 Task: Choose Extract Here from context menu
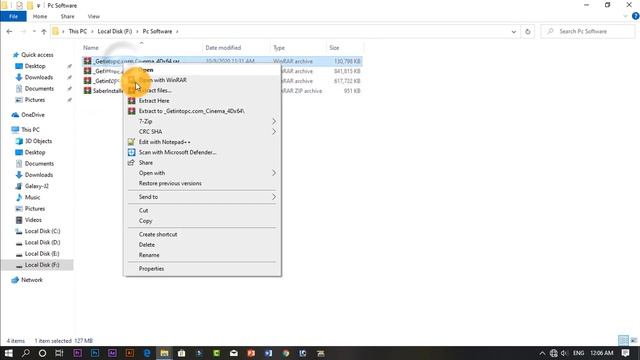[x=154, y=100]
